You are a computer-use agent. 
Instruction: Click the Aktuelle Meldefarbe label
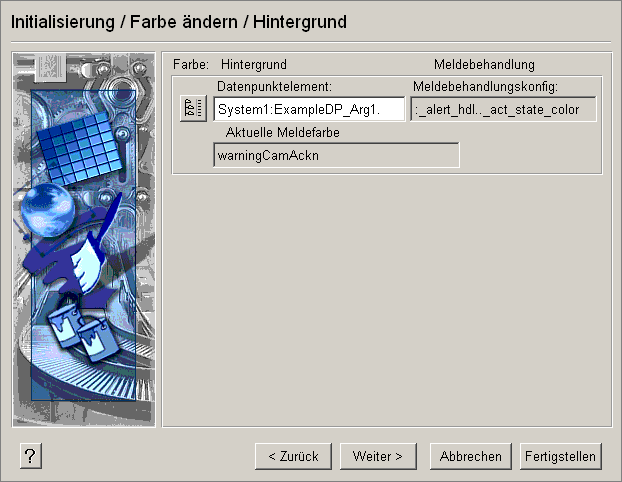282,132
